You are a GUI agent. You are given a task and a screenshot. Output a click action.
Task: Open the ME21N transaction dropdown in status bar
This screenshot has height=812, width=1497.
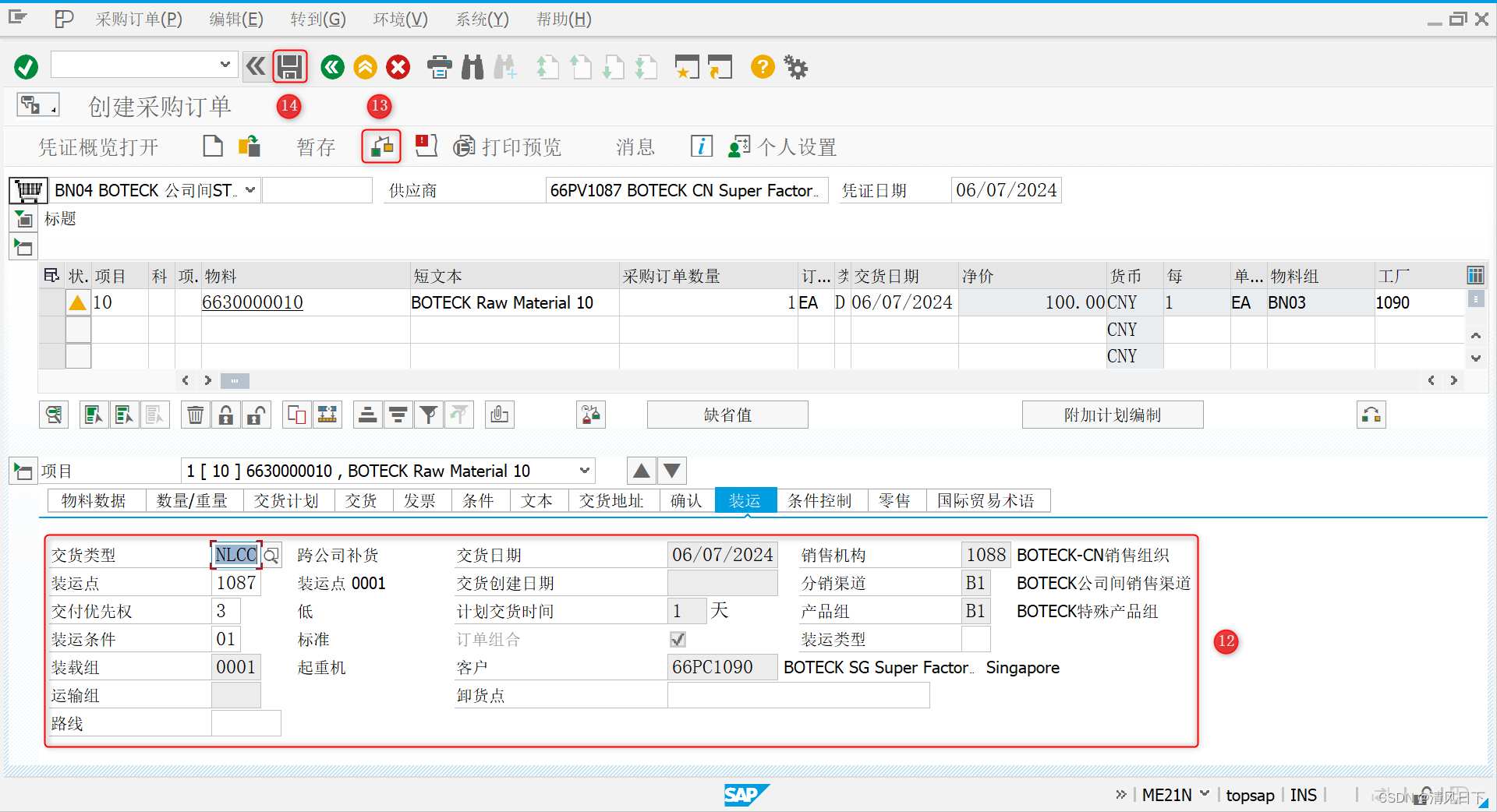coord(1205,794)
